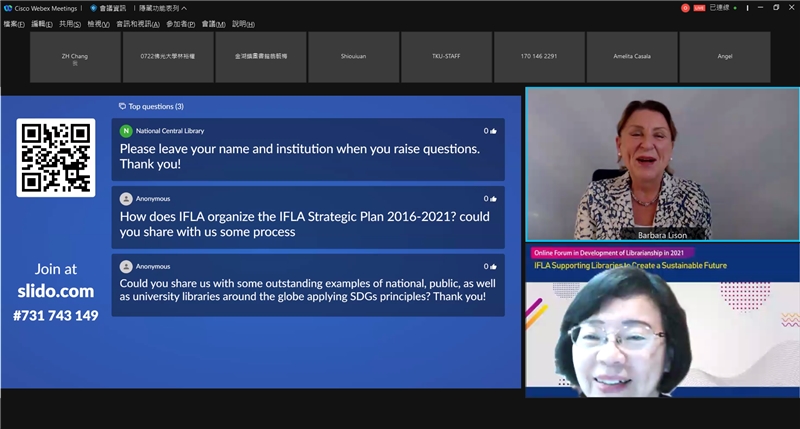
Task: Click Anonymous avatar on IFLA Strategic Plan question
Action: pos(126,199)
